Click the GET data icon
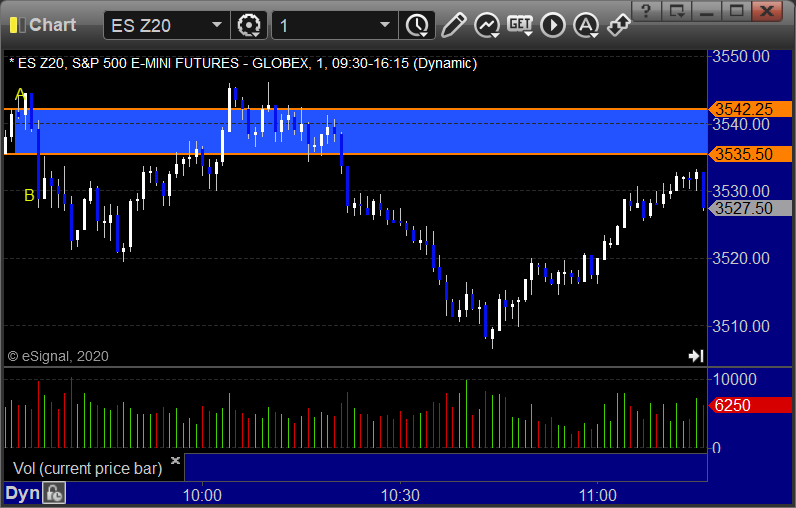Image resolution: width=796 pixels, height=508 pixels. 520,25
